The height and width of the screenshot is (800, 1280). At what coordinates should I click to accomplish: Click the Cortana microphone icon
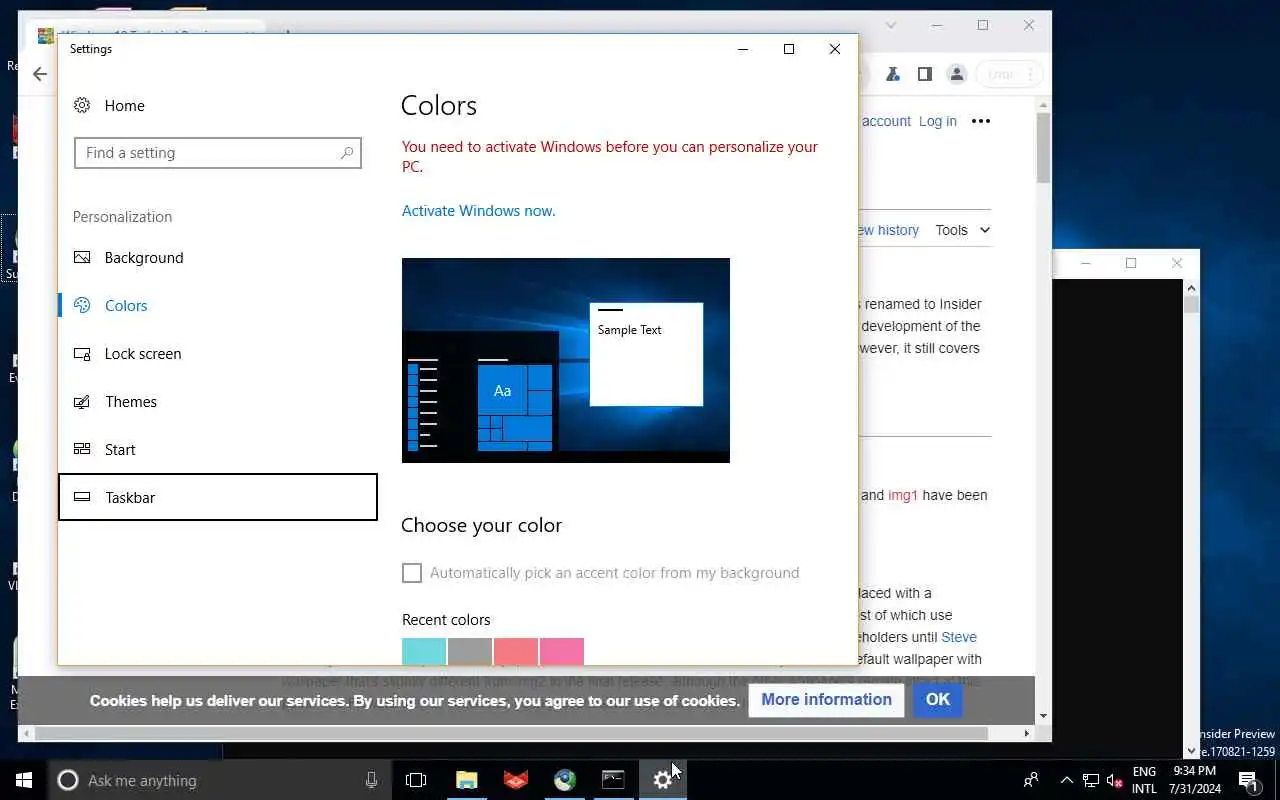click(x=372, y=780)
